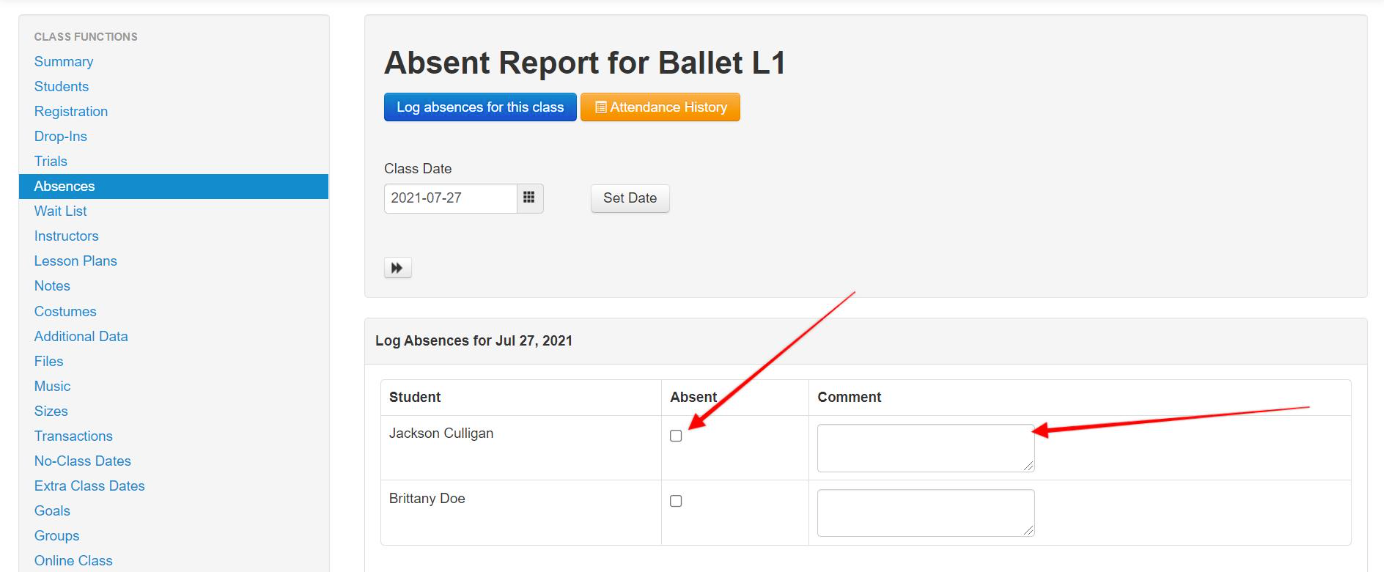Image resolution: width=1384 pixels, height=572 pixels.
Task: Open the calendar date picker icon
Action: point(530,198)
